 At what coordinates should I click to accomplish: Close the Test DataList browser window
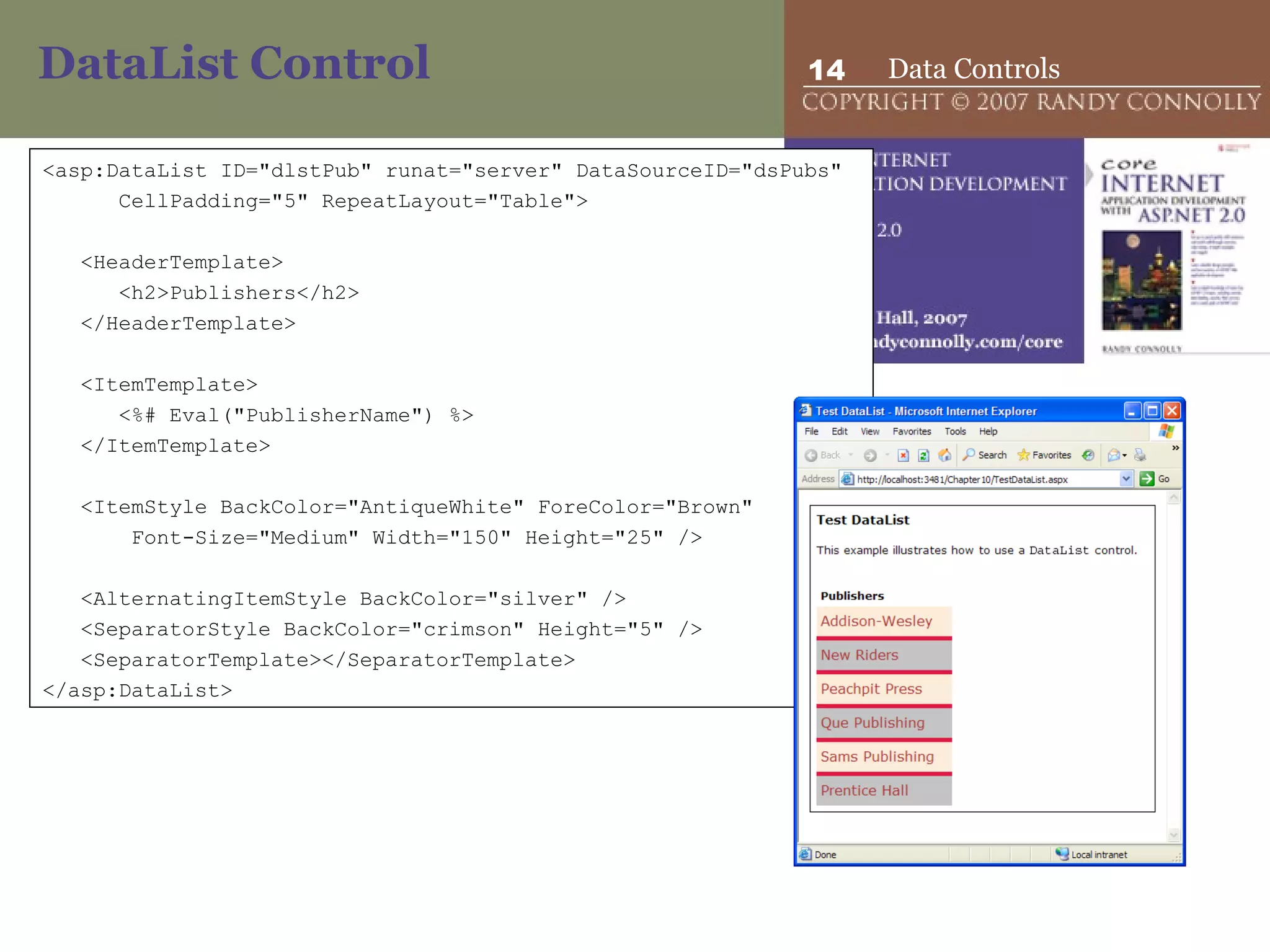pyautogui.click(x=1171, y=410)
